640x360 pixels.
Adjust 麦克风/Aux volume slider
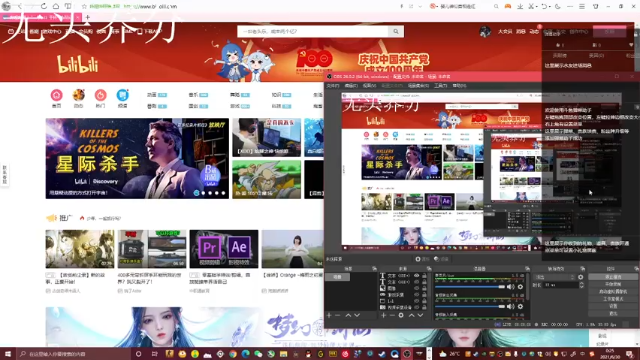click(470, 287)
